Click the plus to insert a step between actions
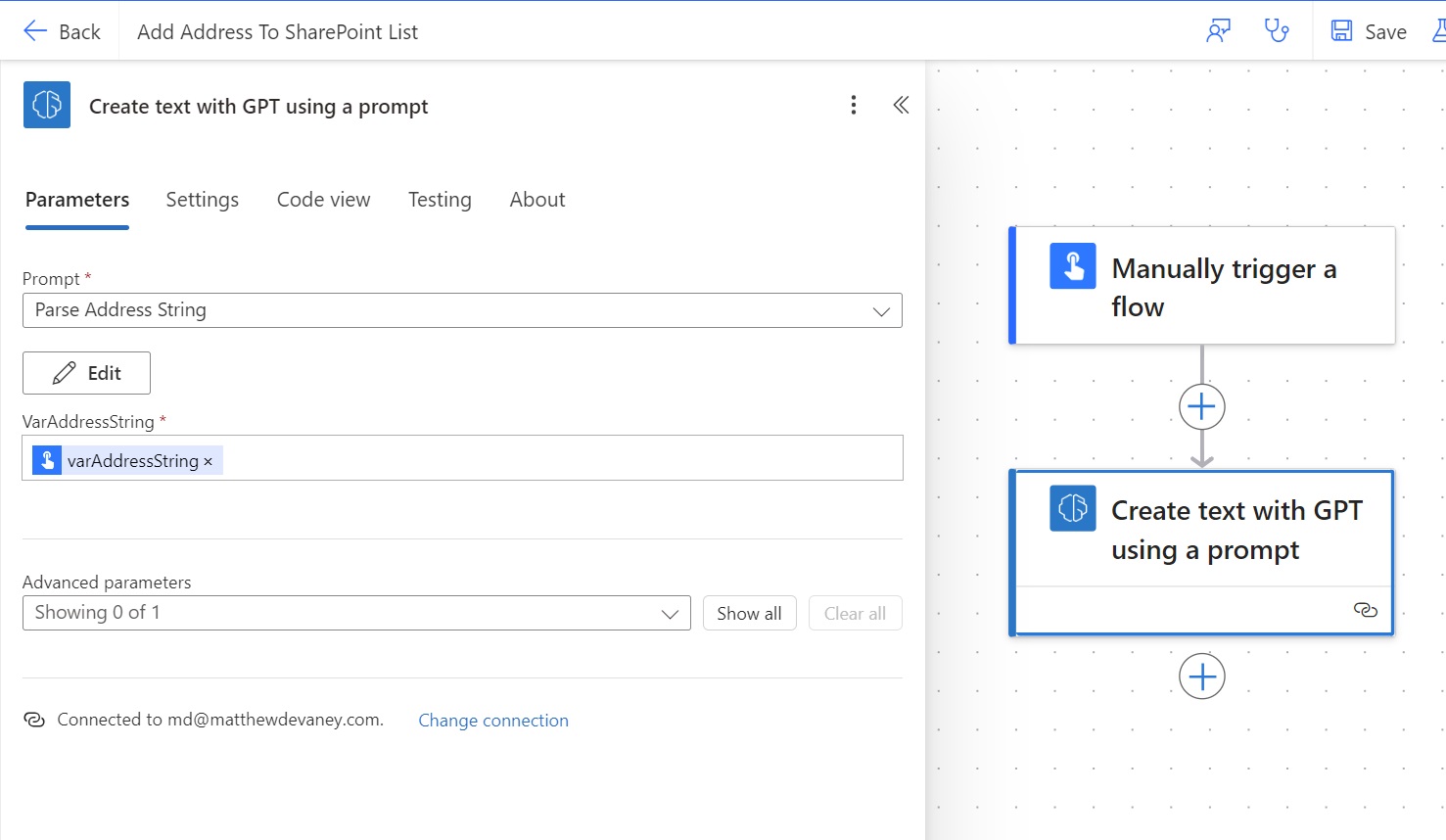 tap(1201, 406)
